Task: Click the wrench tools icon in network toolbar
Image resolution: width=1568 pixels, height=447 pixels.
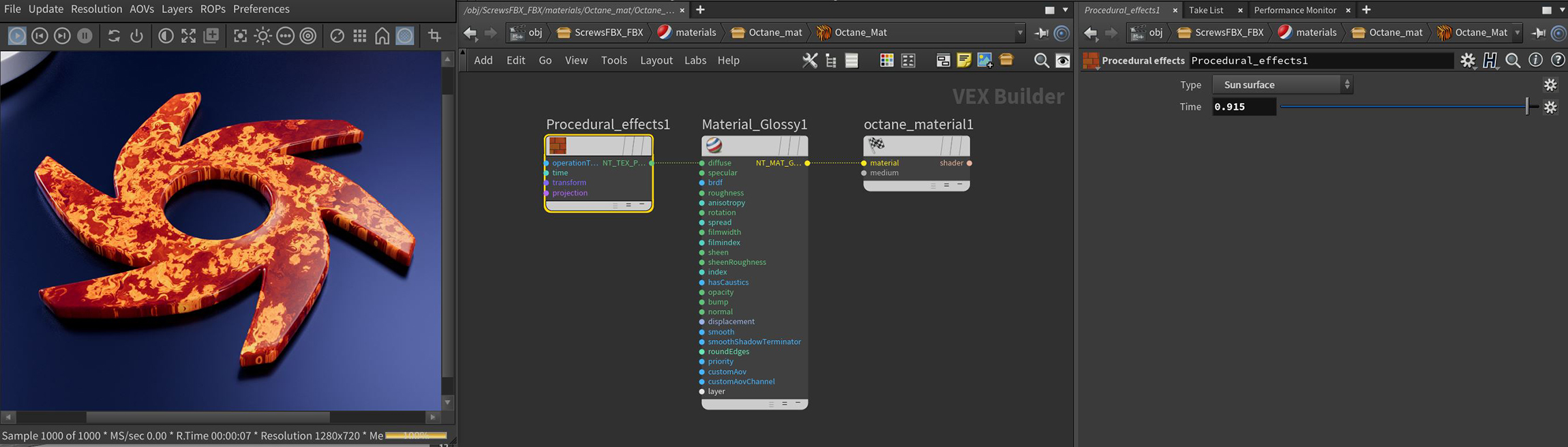Action: click(809, 61)
